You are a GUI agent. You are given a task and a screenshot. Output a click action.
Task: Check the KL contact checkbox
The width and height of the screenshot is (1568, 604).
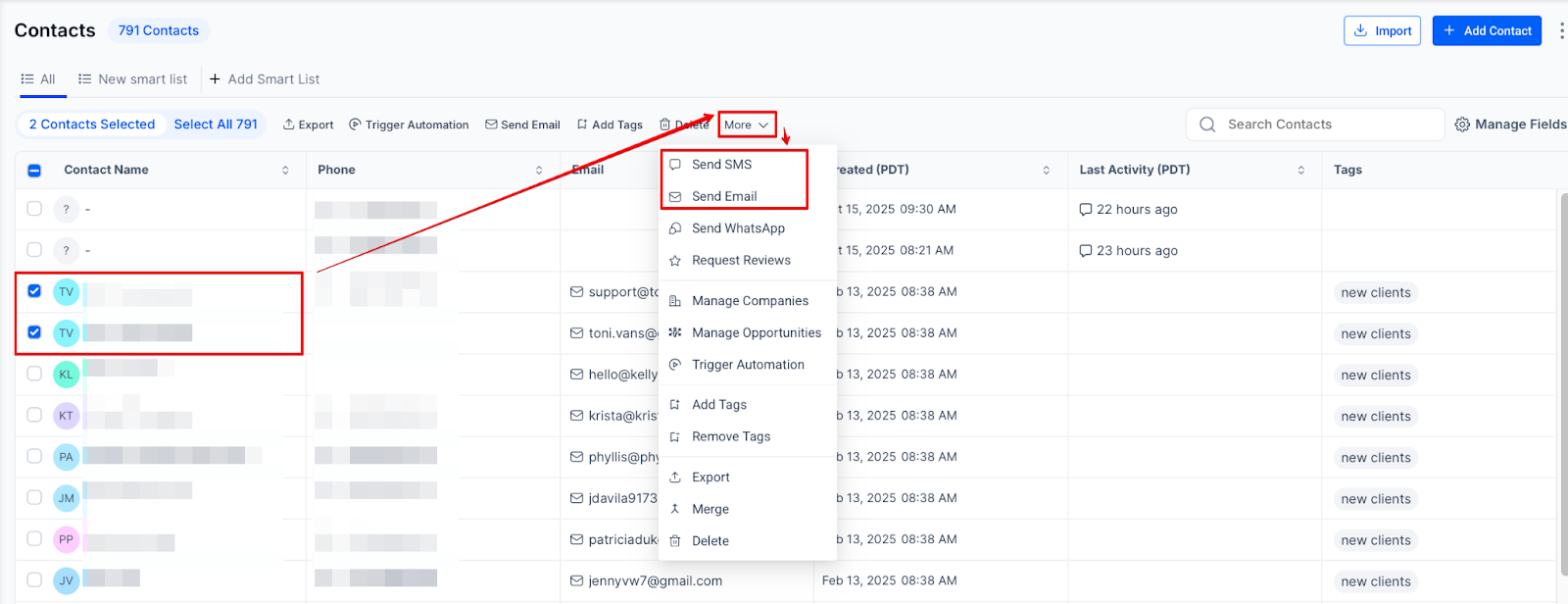pos(34,374)
